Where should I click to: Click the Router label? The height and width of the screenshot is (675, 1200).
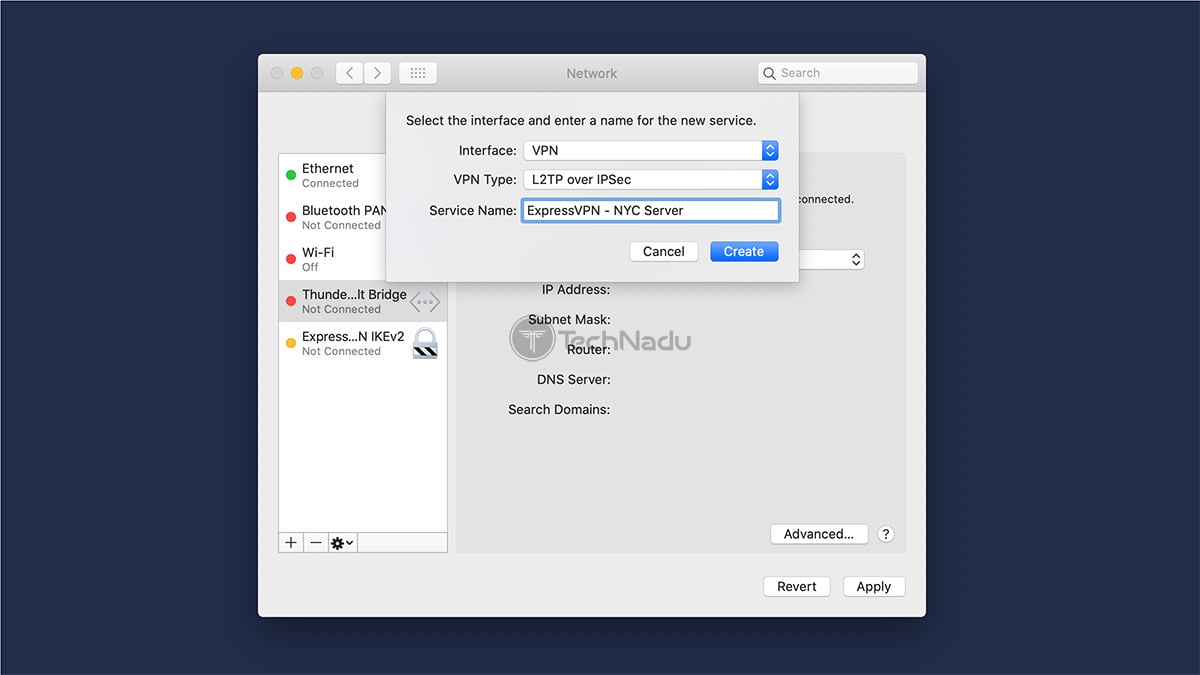pyautogui.click(x=588, y=350)
